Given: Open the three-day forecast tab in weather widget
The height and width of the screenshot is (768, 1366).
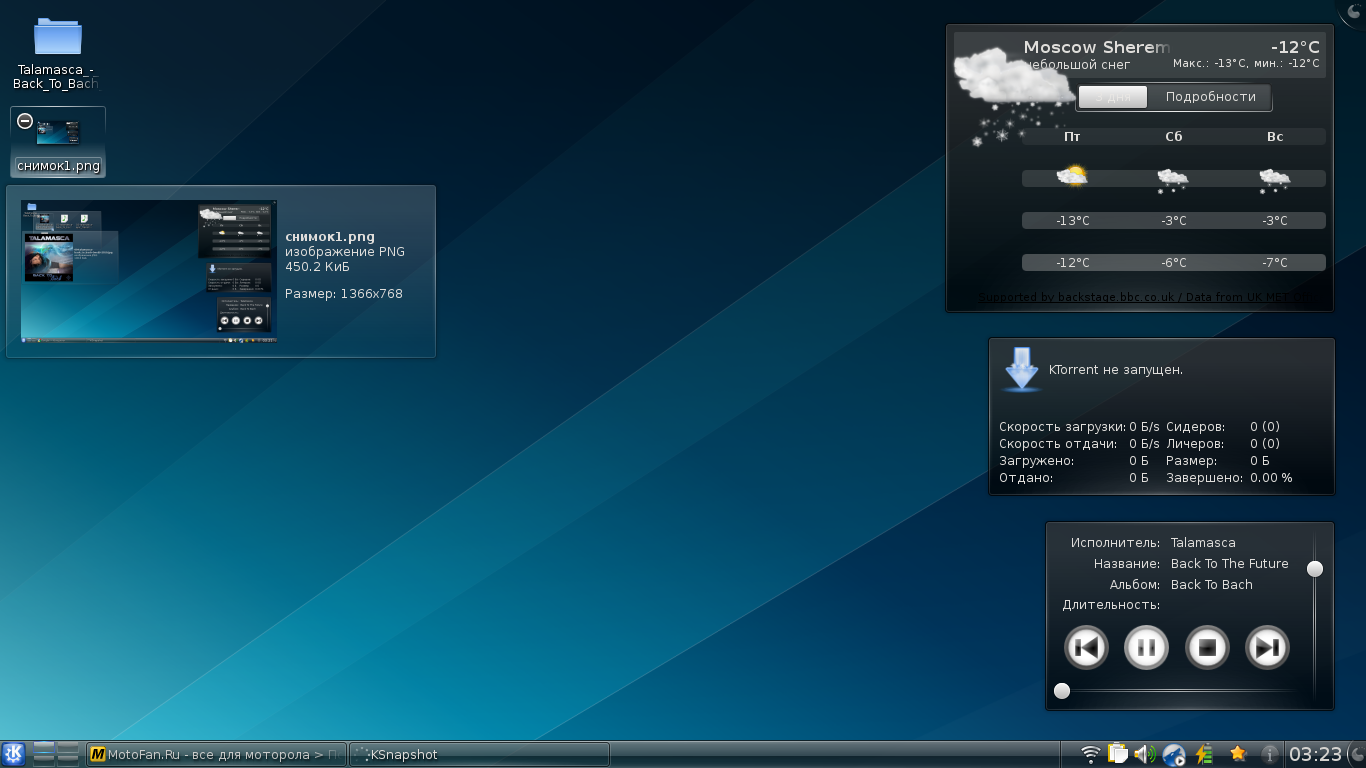Looking at the screenshot, I should click(1113, 97).
